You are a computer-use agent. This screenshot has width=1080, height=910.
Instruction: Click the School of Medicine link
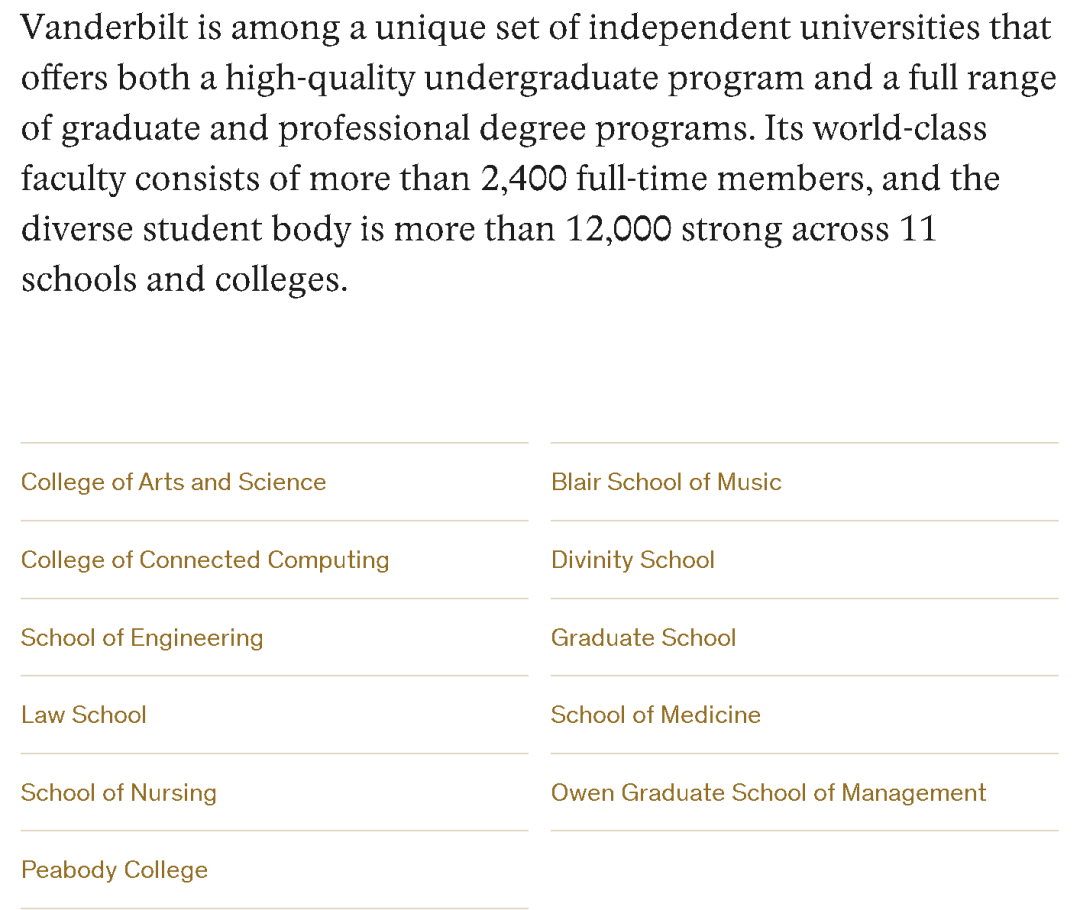coord(655,715)
